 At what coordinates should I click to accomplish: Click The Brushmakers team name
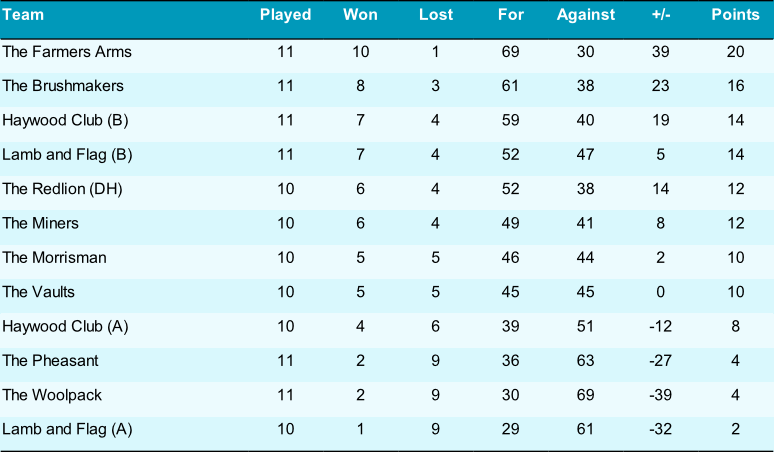pos(63,86)
